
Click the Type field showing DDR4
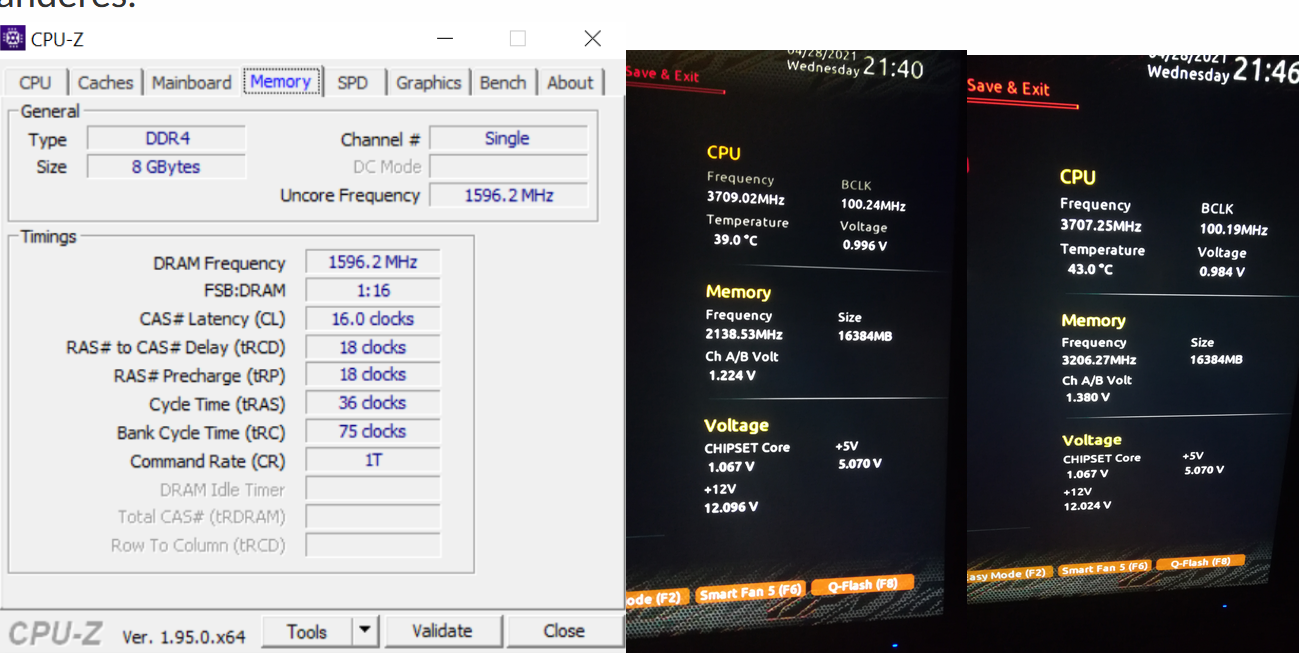[166, 138]
